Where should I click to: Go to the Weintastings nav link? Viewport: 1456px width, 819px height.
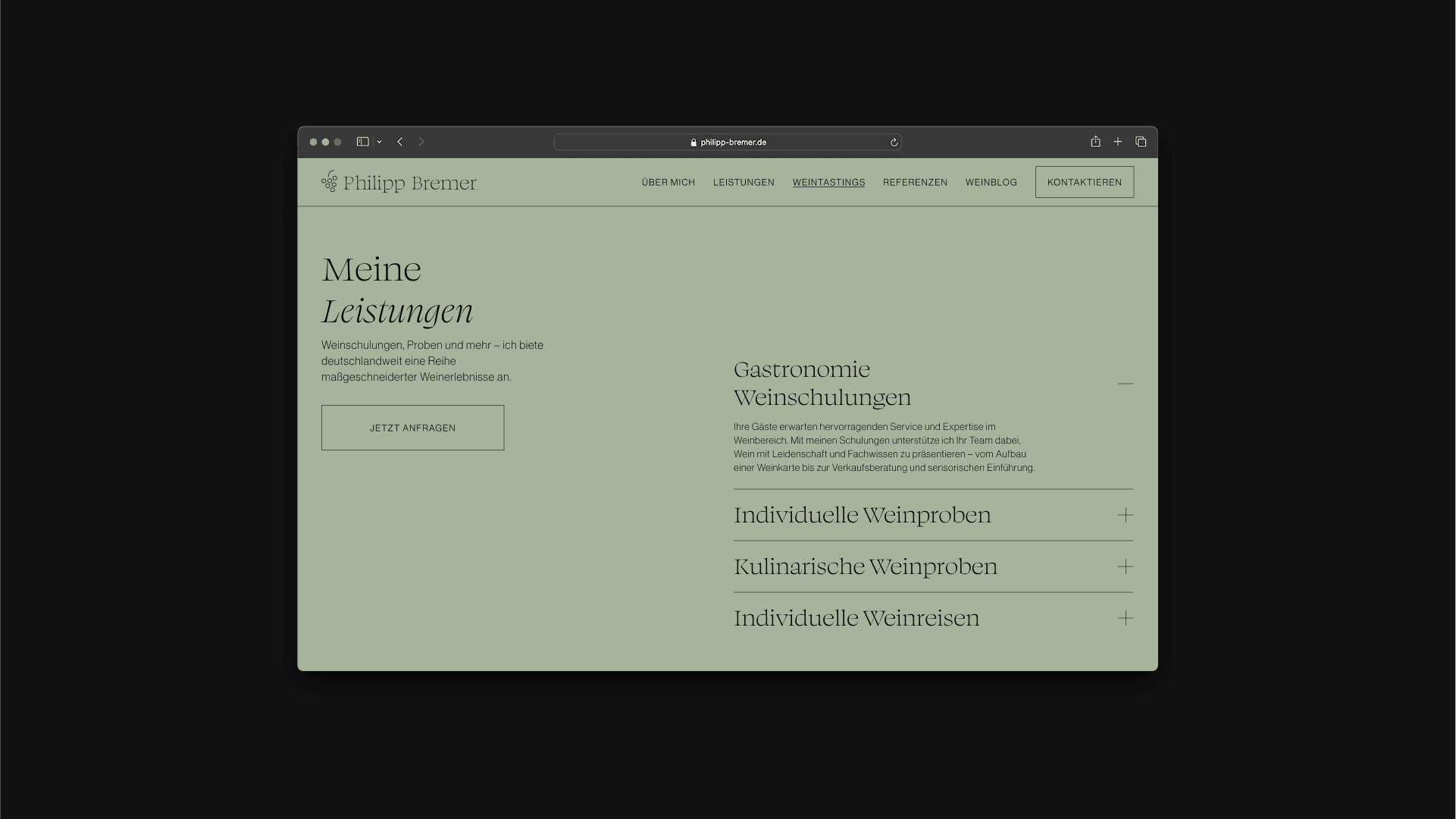828,183
